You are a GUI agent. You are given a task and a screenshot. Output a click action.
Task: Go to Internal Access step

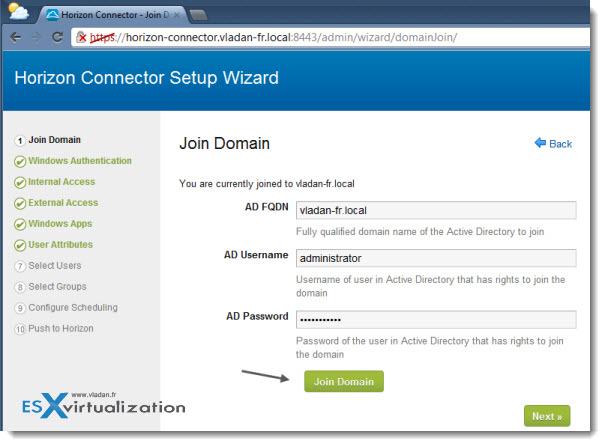click(x=61, y=181)
